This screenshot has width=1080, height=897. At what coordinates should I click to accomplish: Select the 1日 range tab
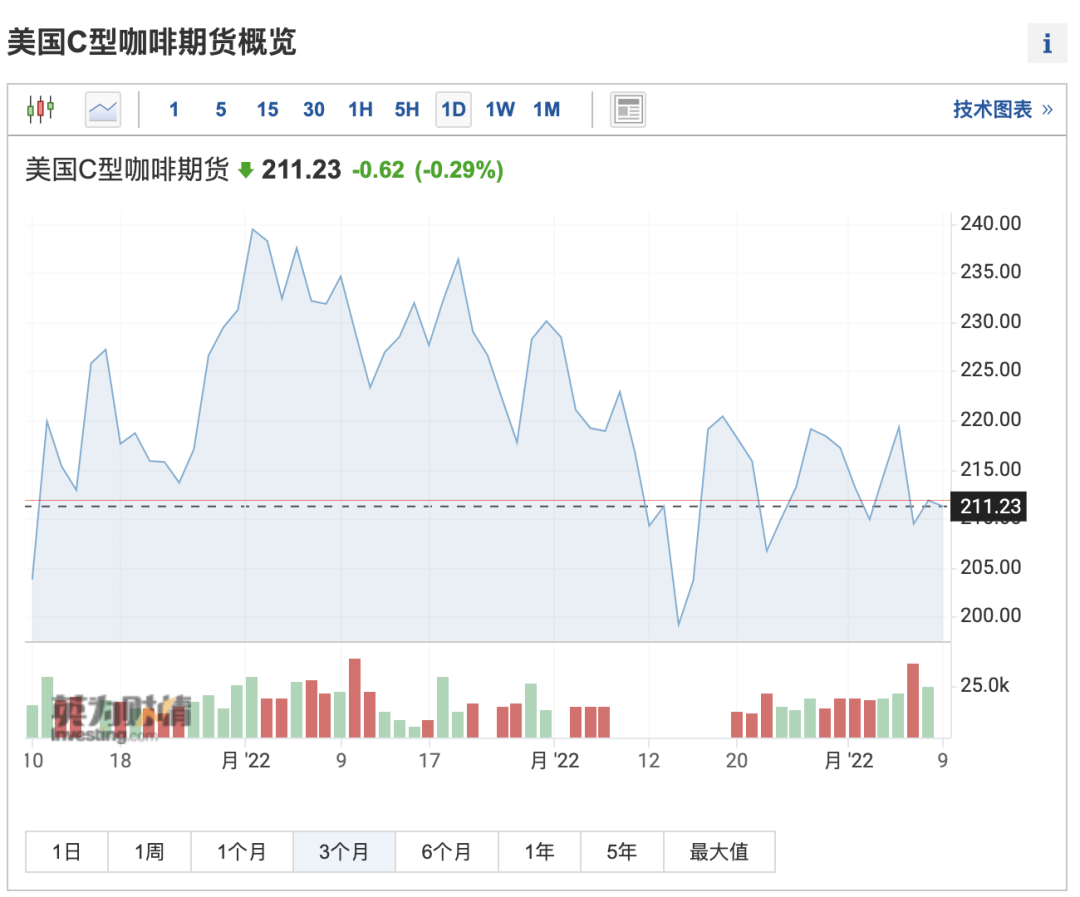tap(66, 851)
